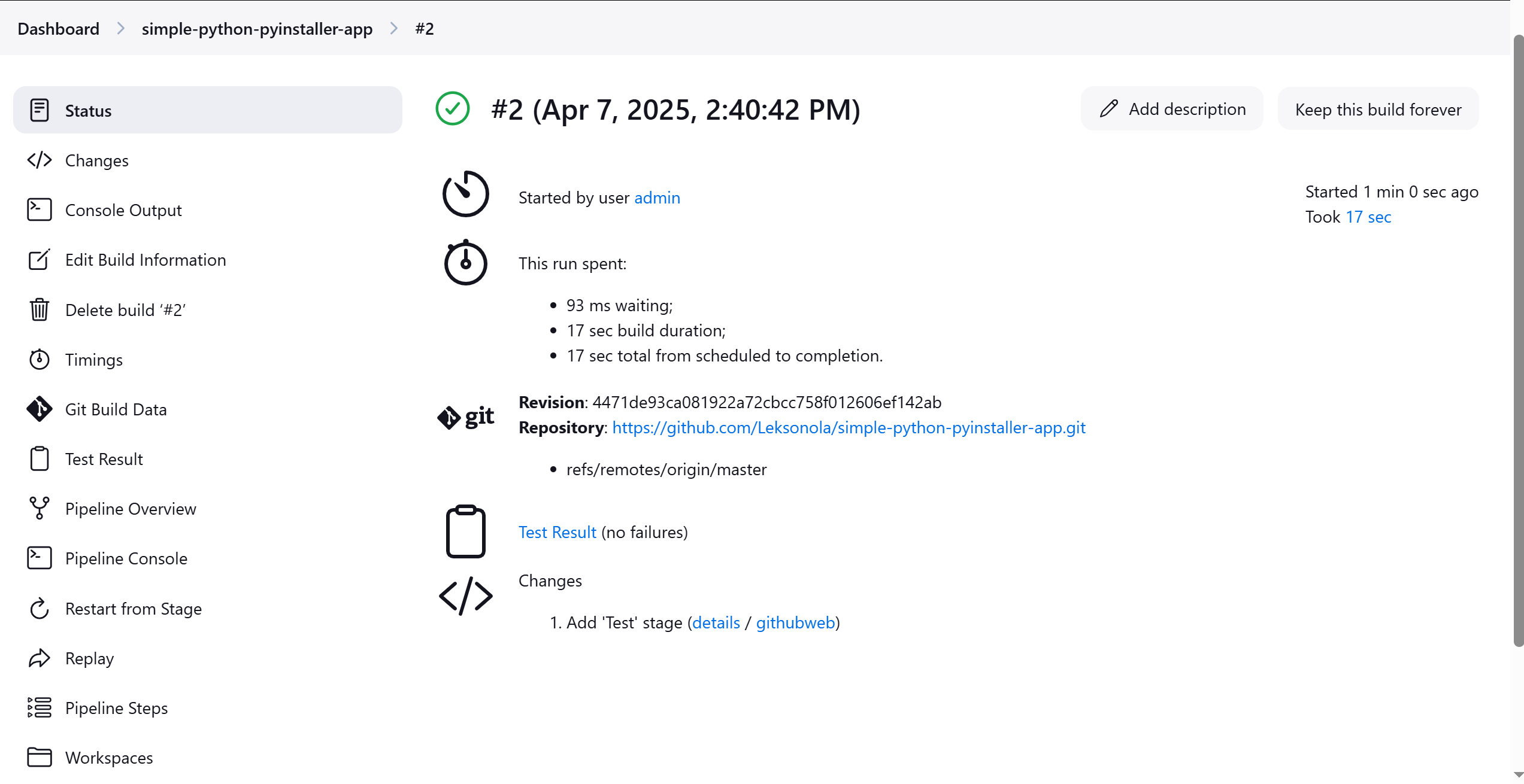The height and width of the screenshot is (784, 1524).
Task: Open Git Build Data in sidebar
Action: pos(208,409)
